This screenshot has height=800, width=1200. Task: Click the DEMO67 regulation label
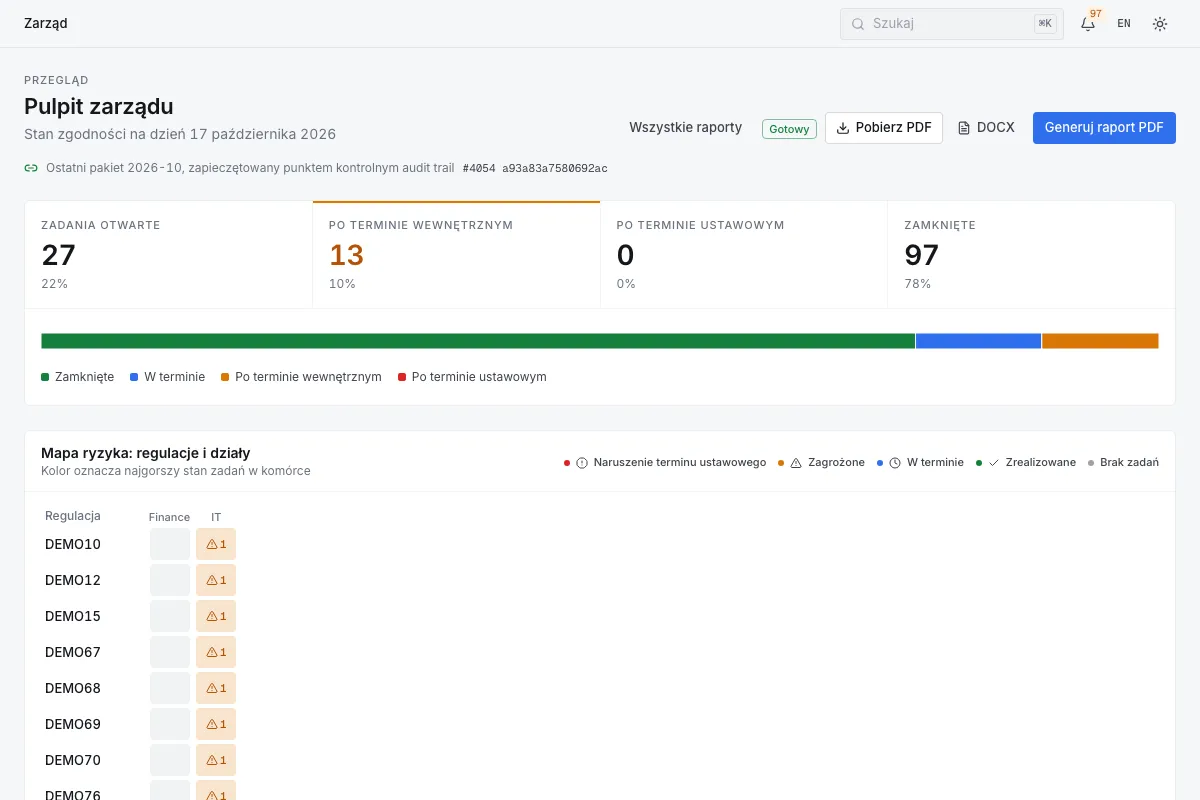click(x=73, y=652)
